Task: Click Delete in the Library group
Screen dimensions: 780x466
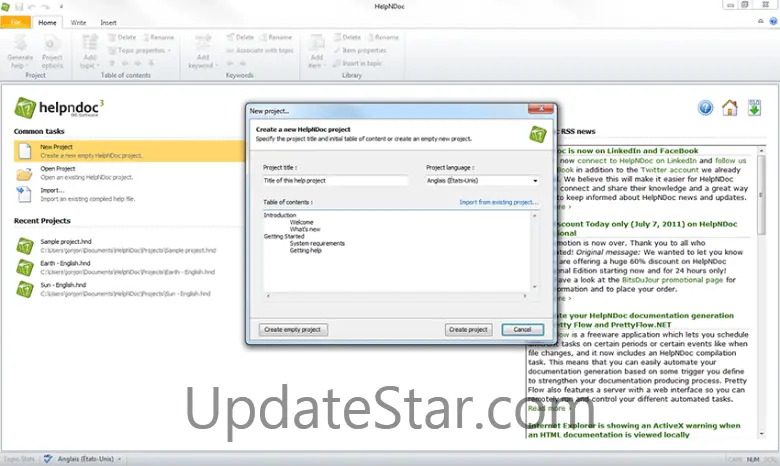Action: point(347,37)
